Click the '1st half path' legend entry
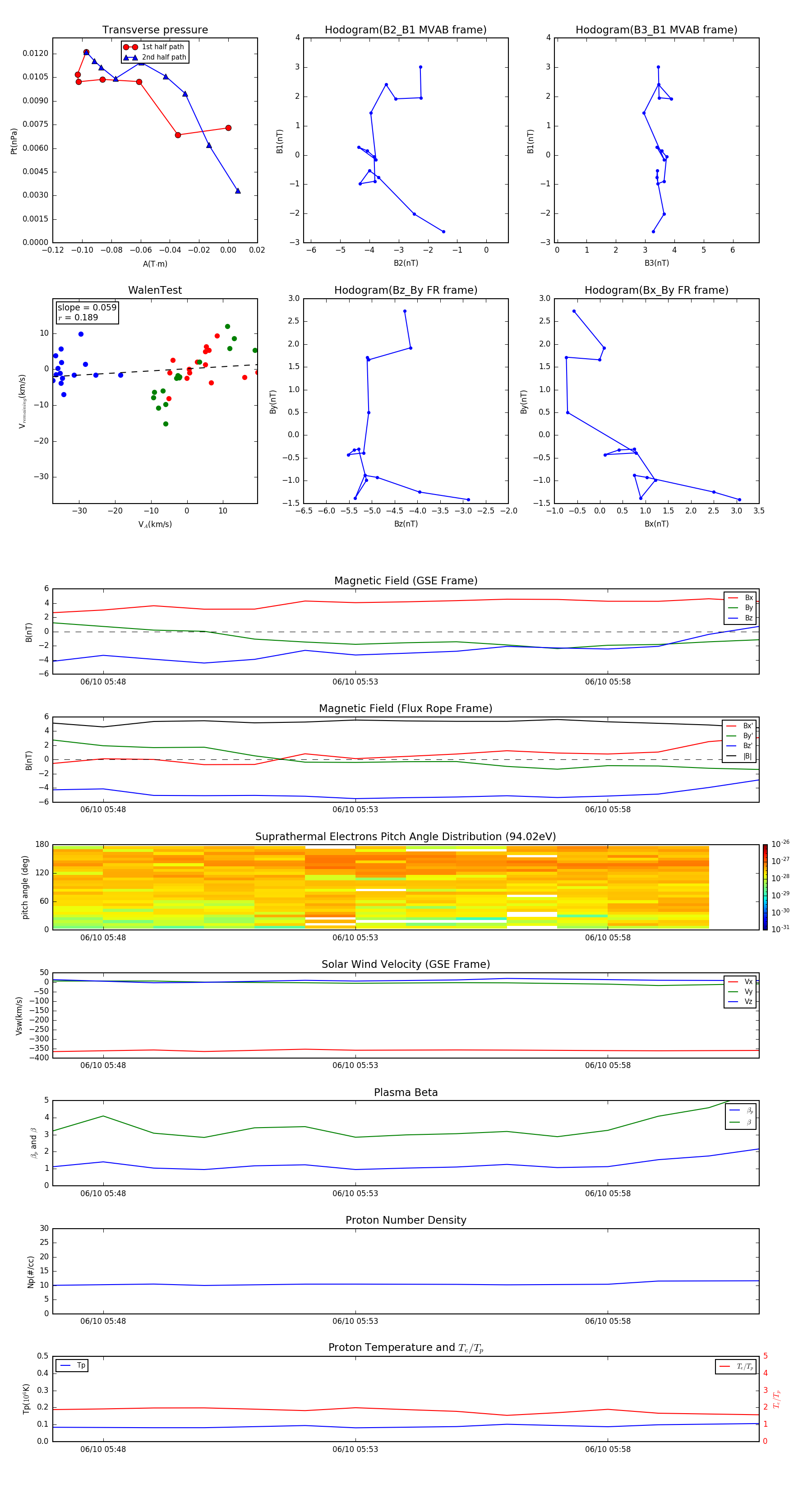This screenshot has height=1489, width=812. (x=154, y=47)
